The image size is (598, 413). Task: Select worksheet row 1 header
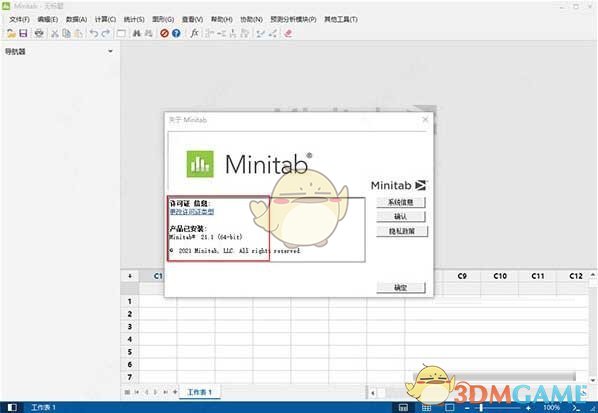(x=130, y=301)
